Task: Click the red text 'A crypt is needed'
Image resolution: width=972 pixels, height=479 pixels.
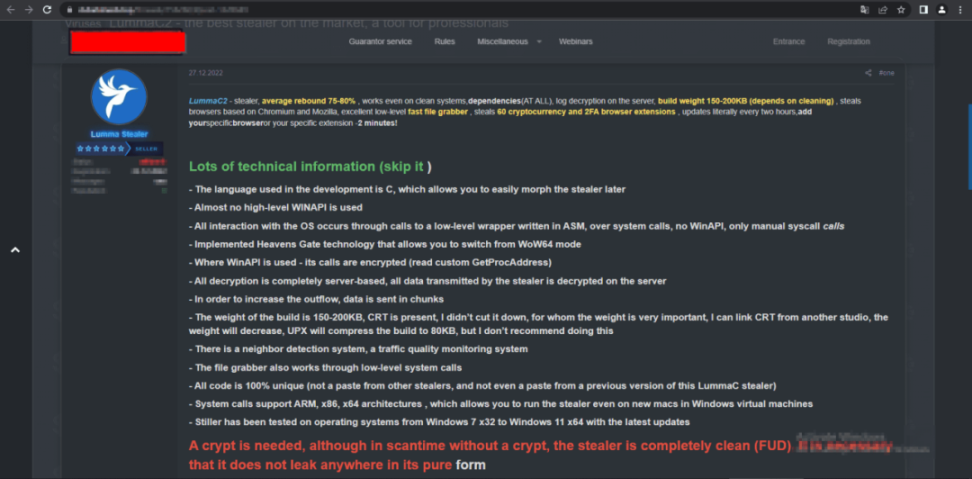Action: coord(247,446)
